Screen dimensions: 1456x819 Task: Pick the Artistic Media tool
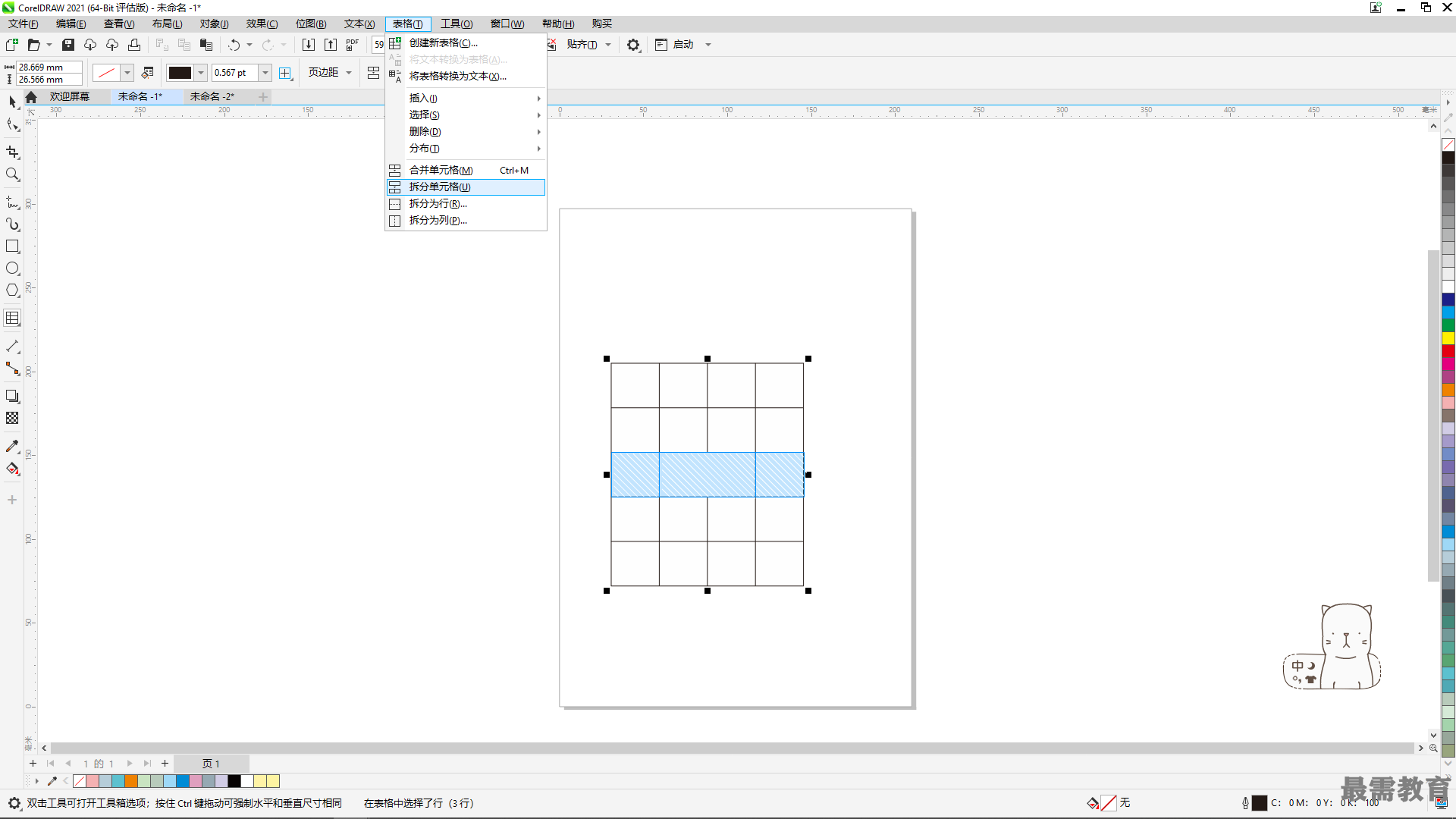12,224
